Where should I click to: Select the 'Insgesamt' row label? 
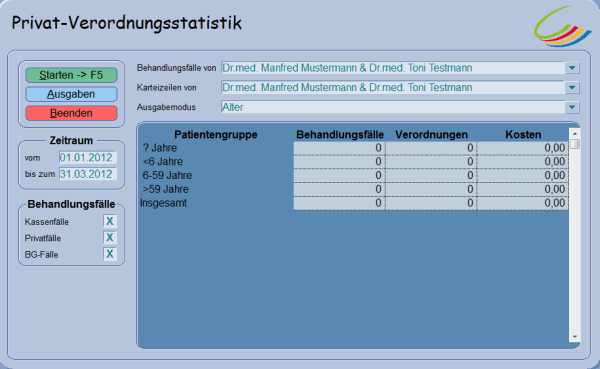pyautogui.click(x=163, y=203)
